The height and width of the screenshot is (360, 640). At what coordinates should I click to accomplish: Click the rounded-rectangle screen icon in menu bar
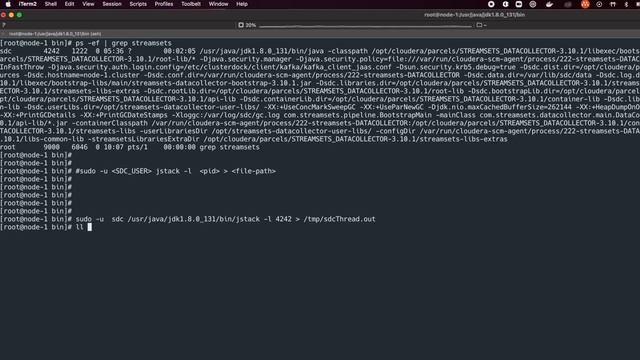pyautogui.click(x=519, y=4)
